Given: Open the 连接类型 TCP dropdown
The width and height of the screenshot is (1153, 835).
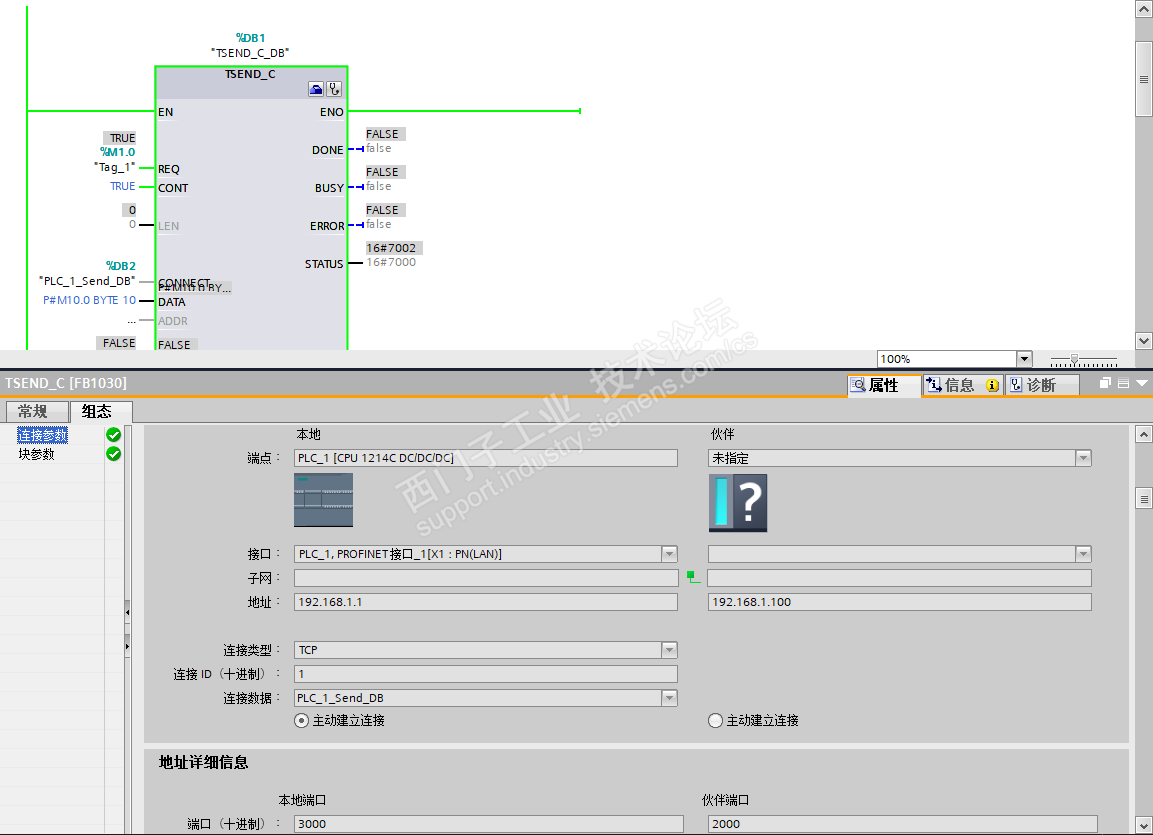Looking at the screenshot, I should click(x=669, y=650).
